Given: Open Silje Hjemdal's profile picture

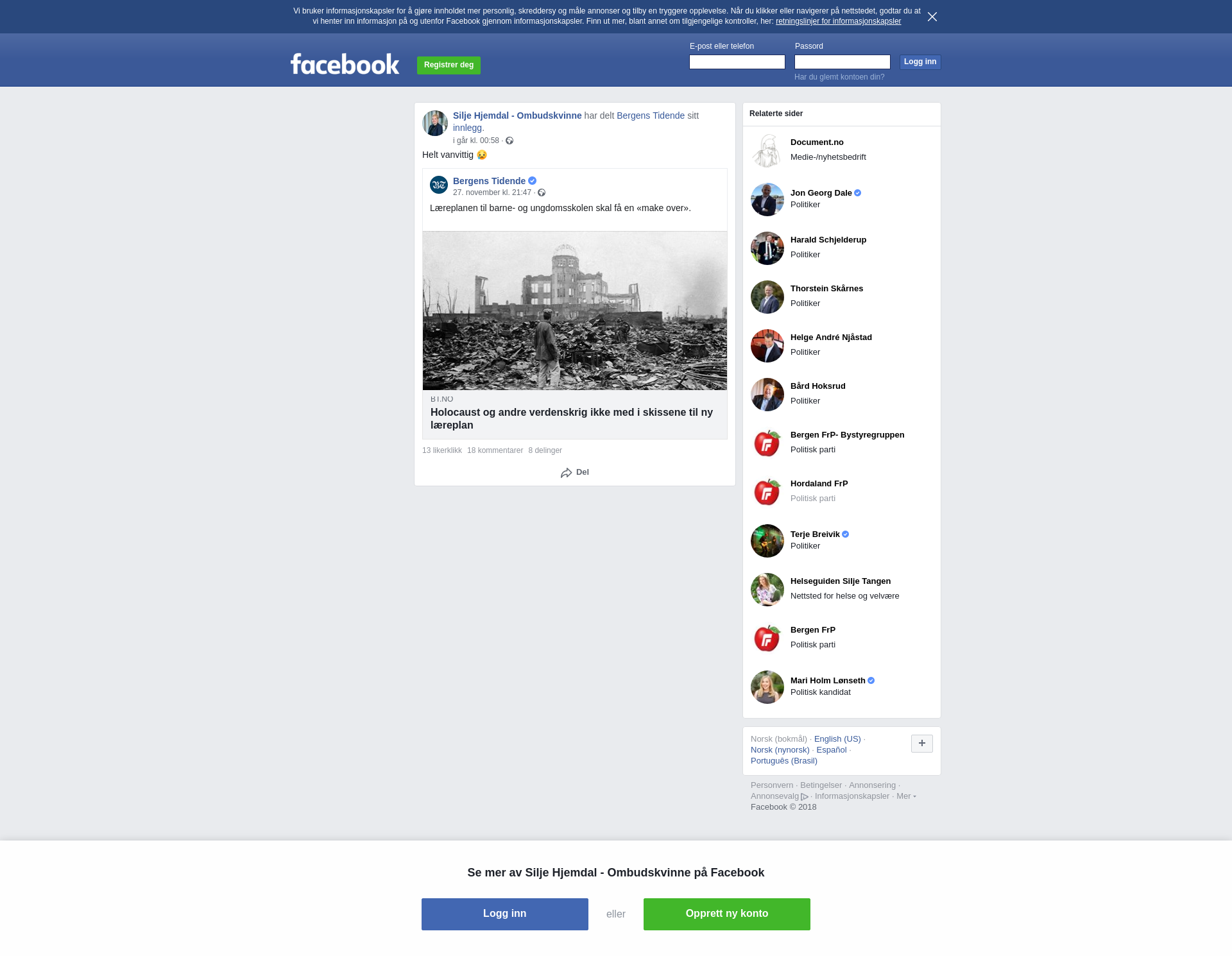Looking at the screenshot, I should (435, 123).
